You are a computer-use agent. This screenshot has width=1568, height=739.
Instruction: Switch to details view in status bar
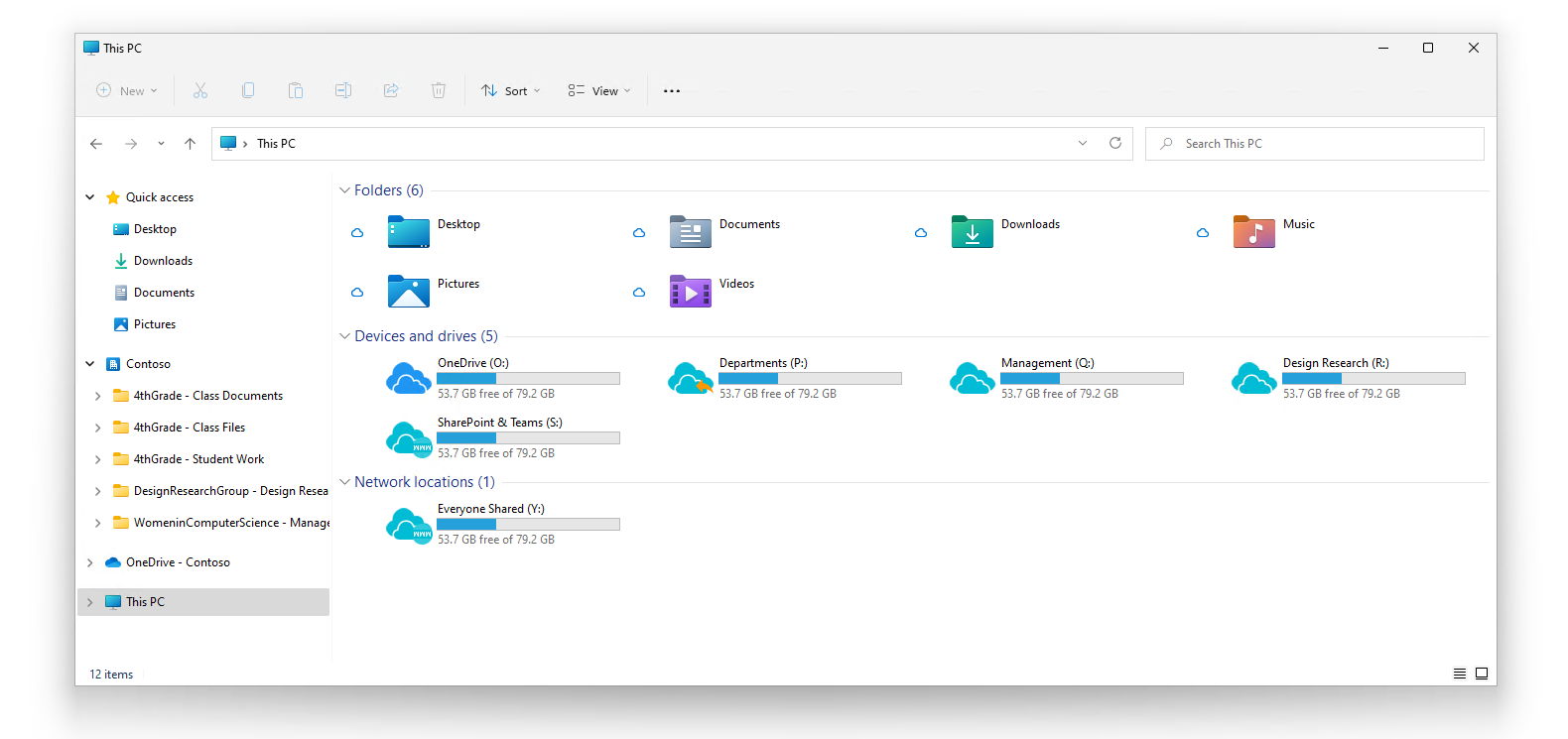point(1460,674)
